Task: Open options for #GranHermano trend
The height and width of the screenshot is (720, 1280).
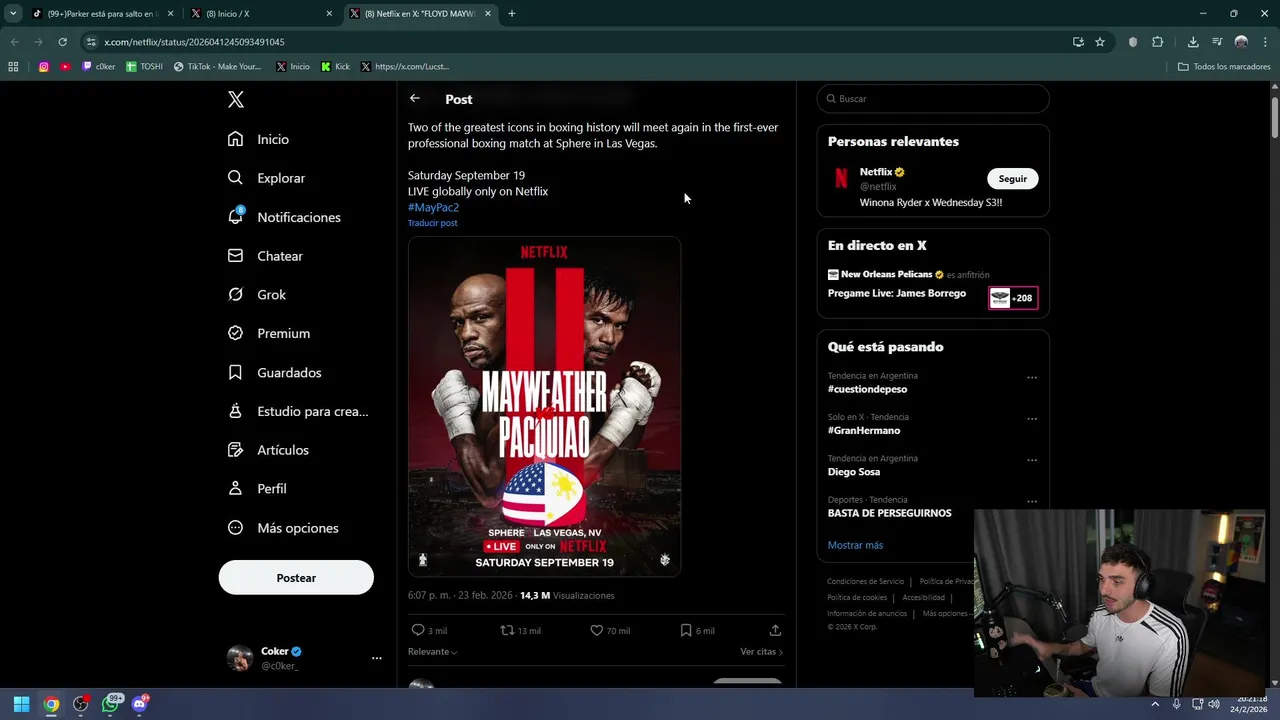Action: (1032, 419)
